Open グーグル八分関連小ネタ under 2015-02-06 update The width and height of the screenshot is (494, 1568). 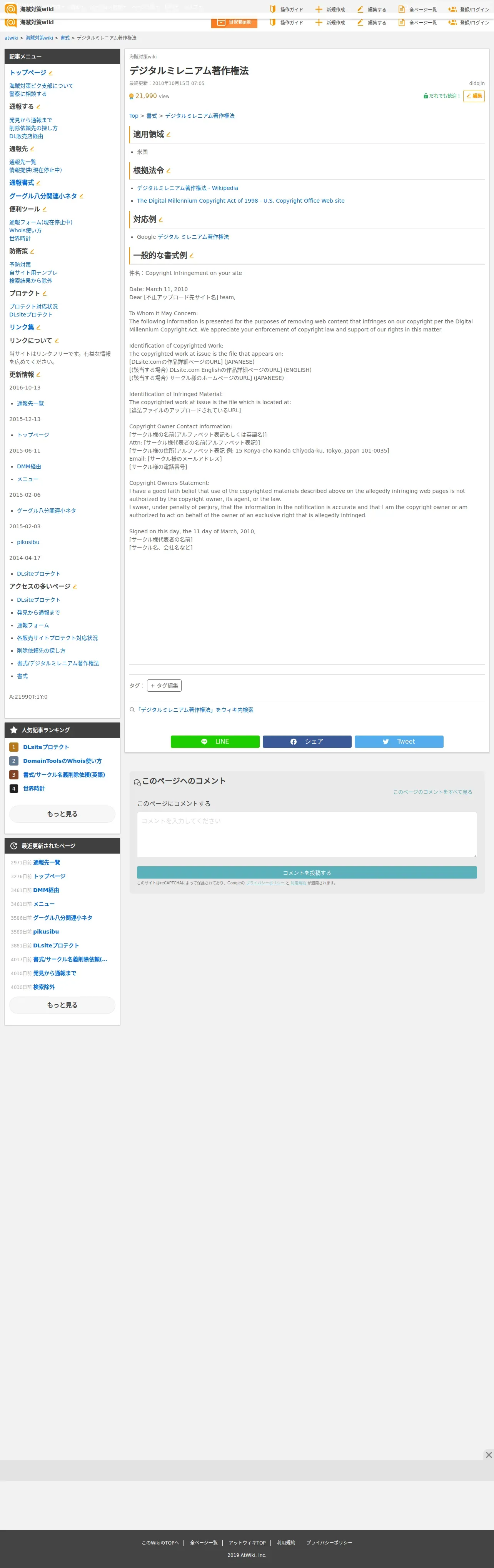click(x=46, y=511)
